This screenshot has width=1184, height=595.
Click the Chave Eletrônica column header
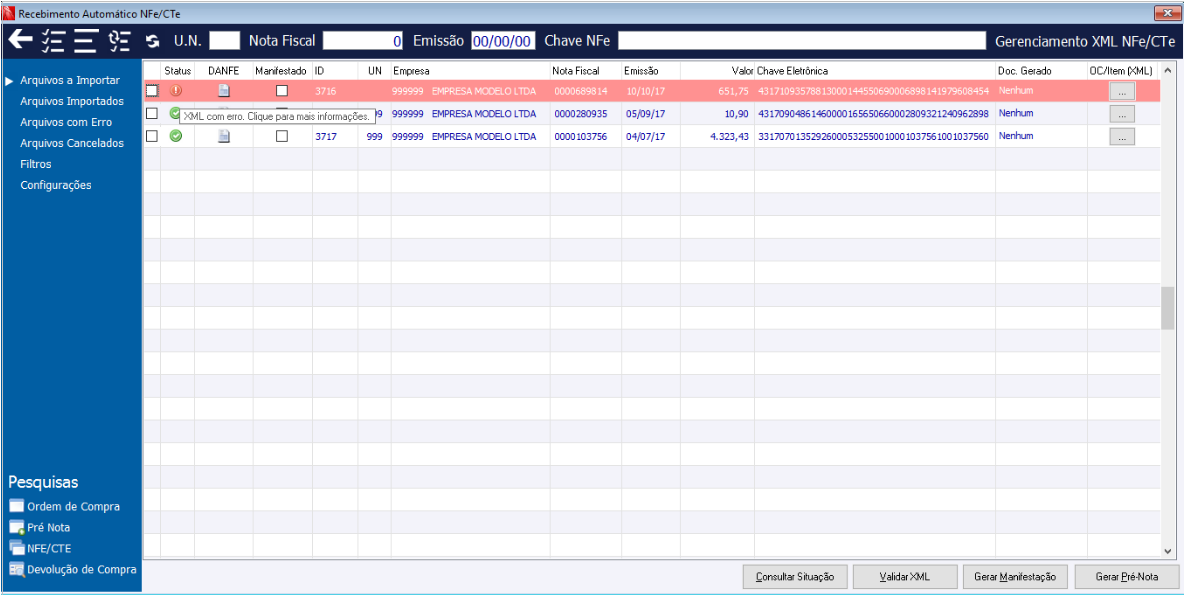tap(875, 70)
